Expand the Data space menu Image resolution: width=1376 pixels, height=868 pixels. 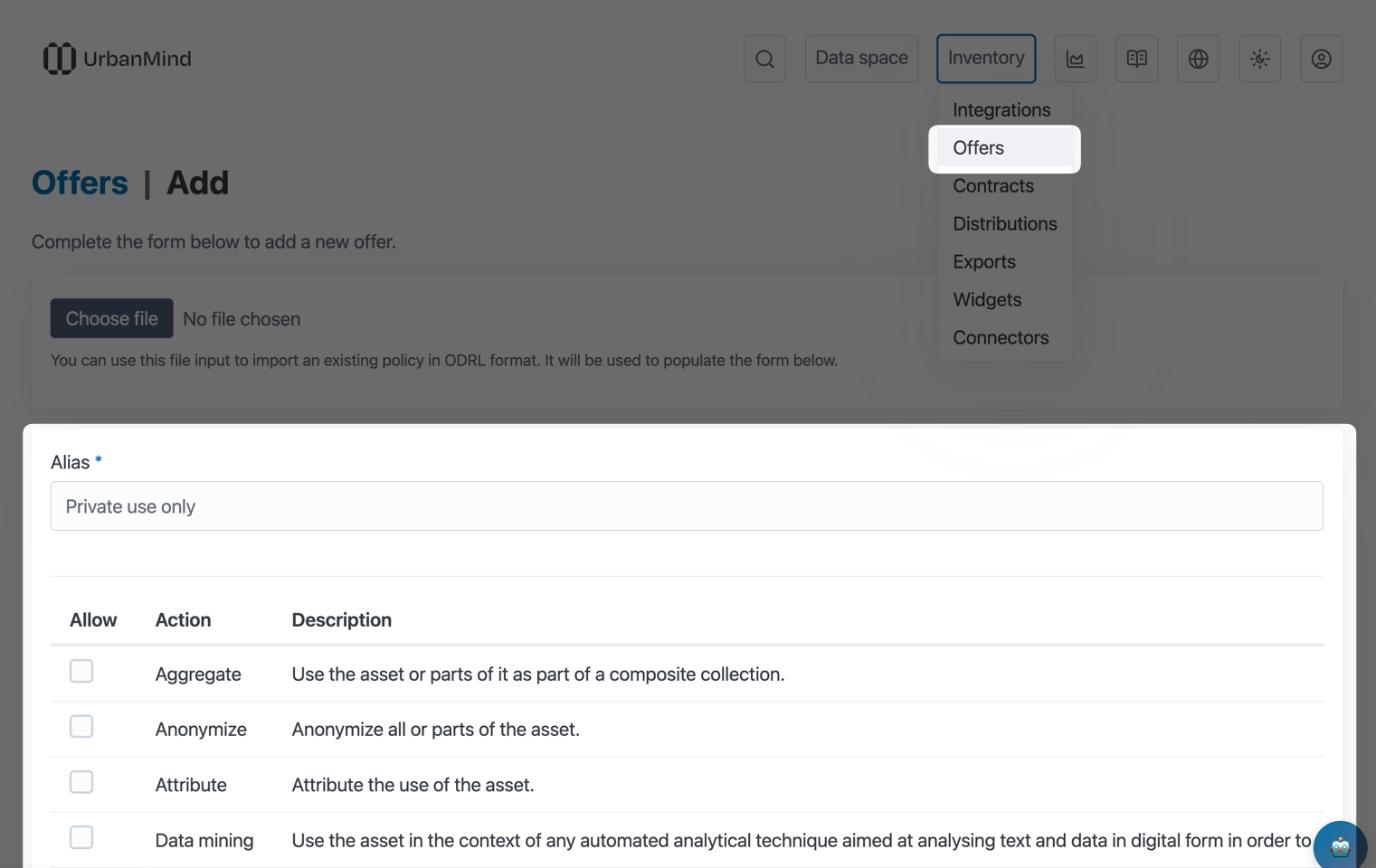tap(861, 59)
